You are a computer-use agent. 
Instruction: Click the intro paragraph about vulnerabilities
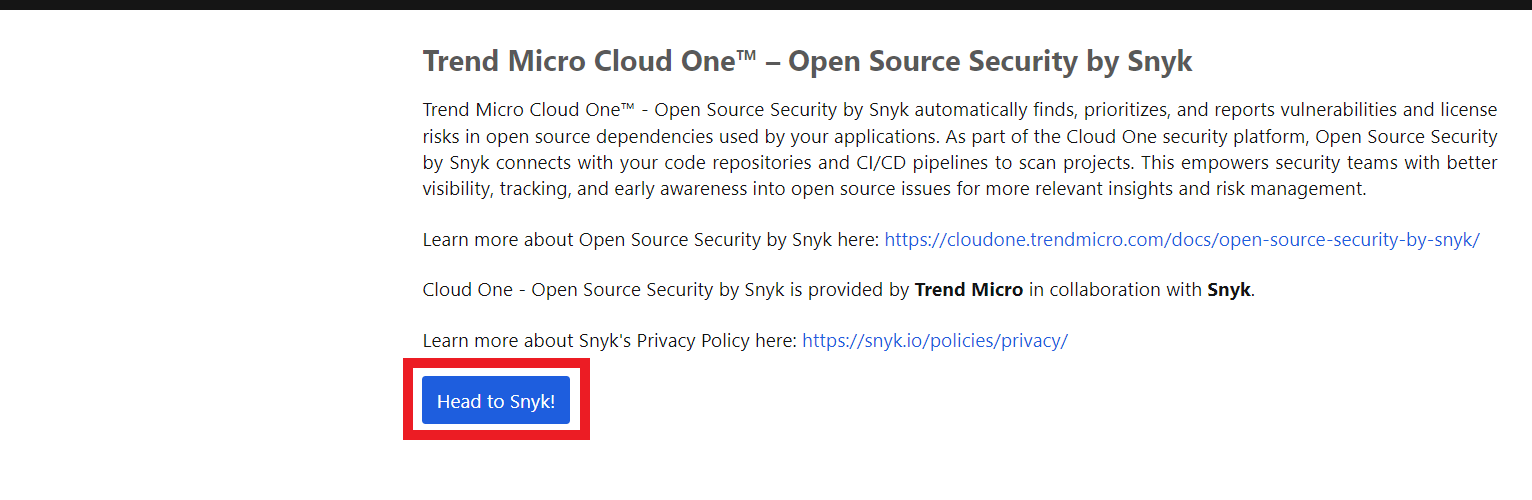pyautogui.click(x=960, y=149)
